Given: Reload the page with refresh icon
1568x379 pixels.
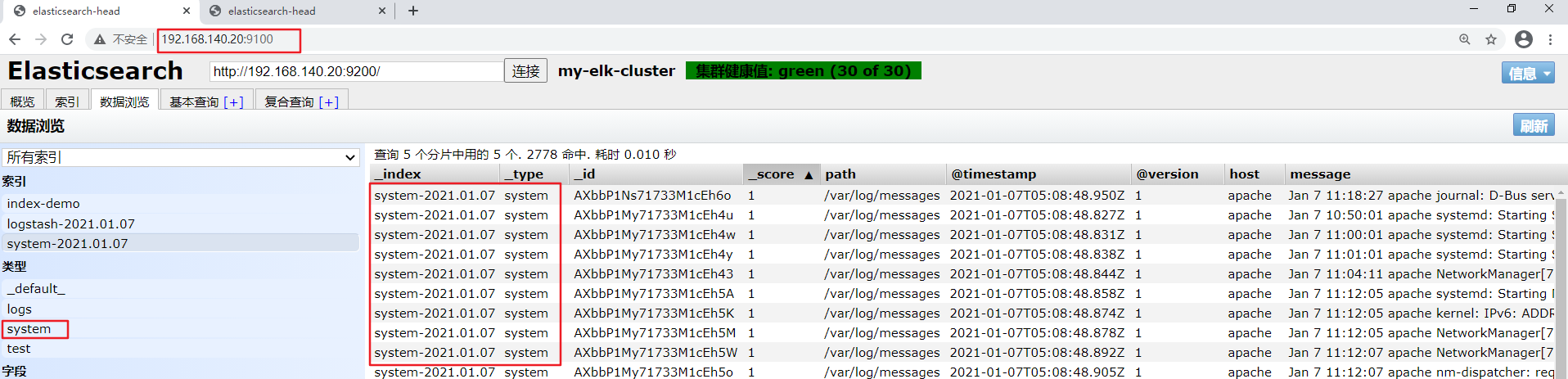Looking at the screenshot, I should pyautogui.click(x=67, y=39).
